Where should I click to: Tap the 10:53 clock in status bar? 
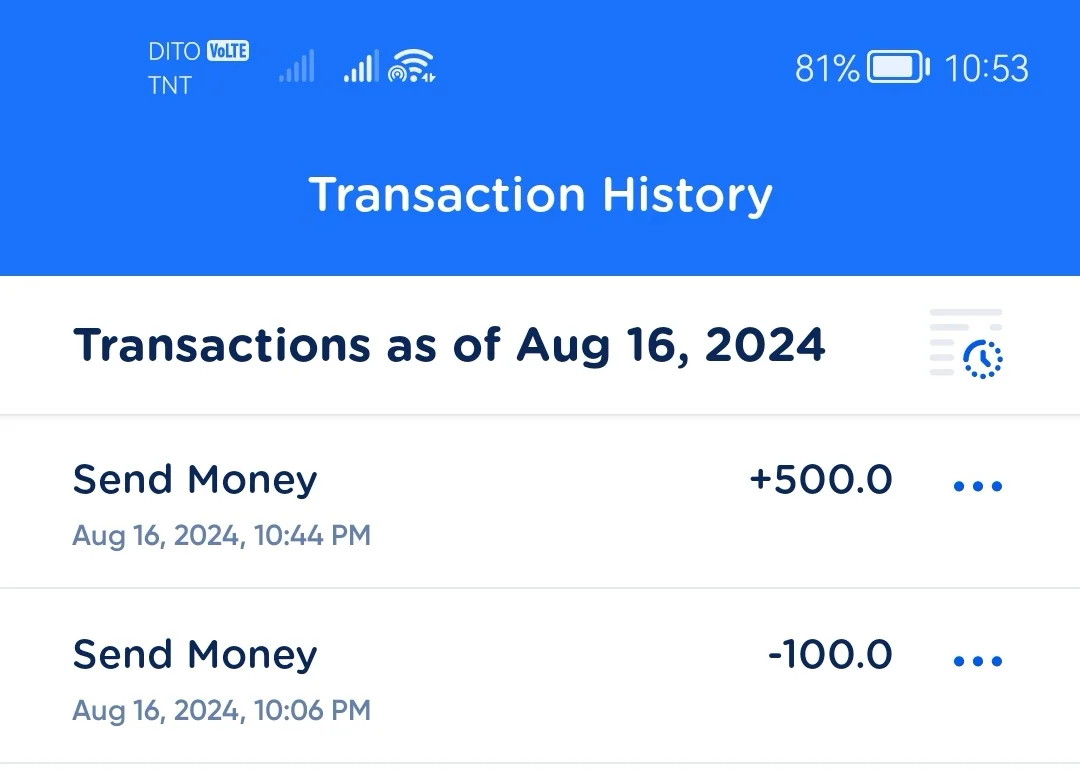[x=986, y=68]
